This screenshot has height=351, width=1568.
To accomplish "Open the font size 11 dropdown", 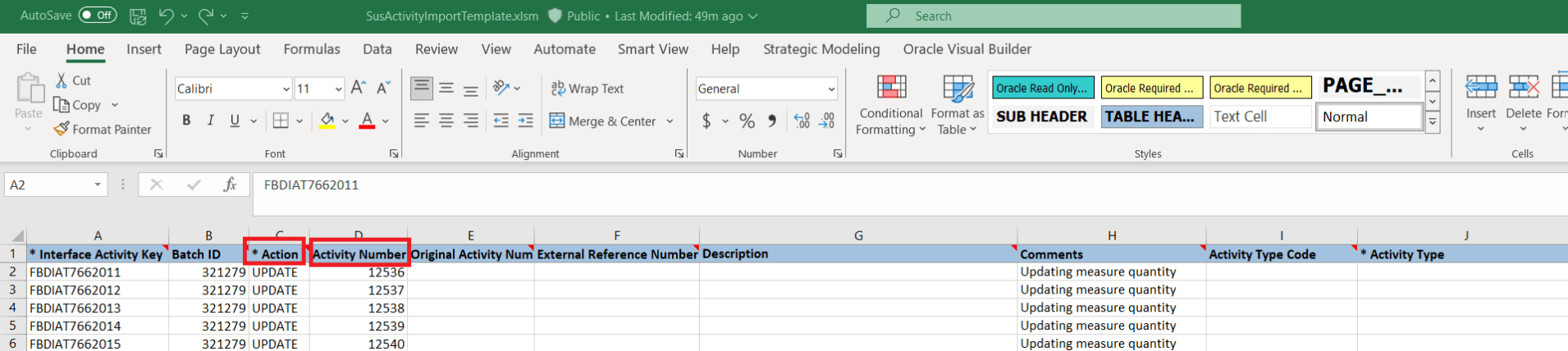I will (338, 89).
